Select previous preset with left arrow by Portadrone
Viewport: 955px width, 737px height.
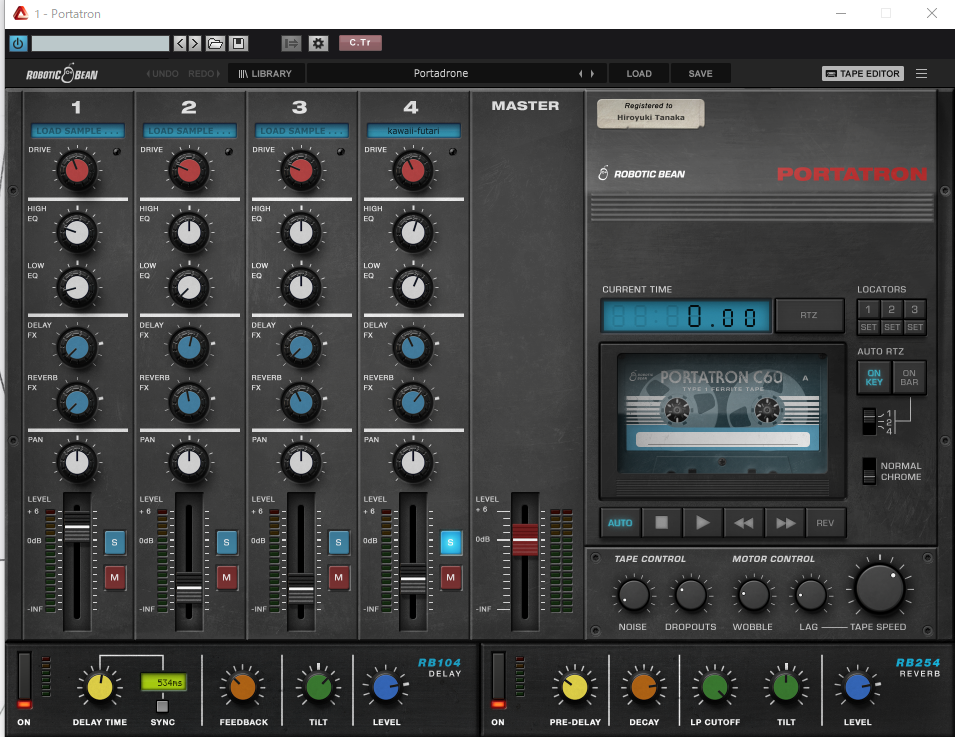[x=580, y=74]
